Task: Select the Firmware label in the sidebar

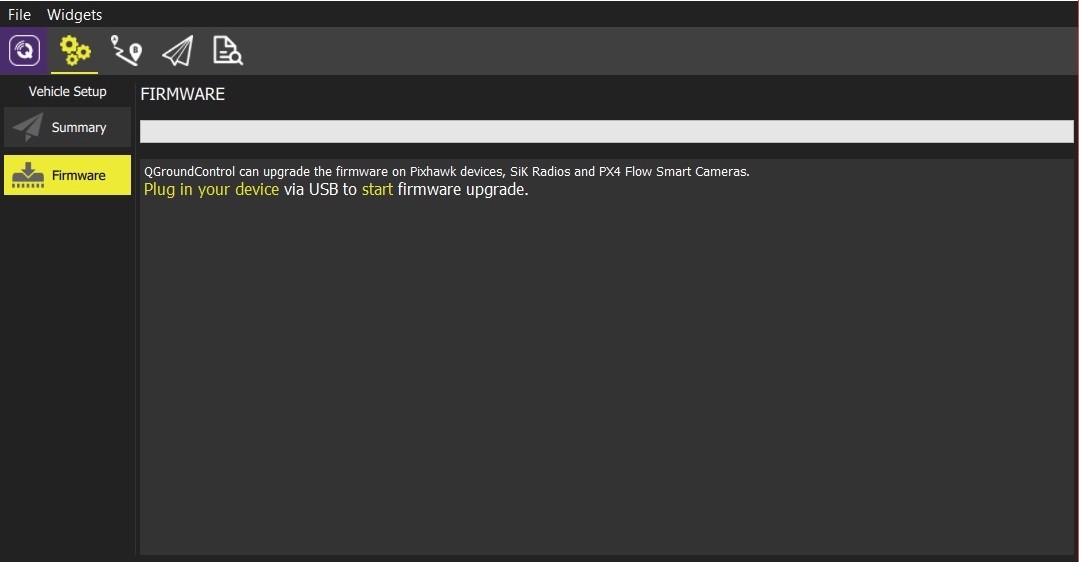Action: pyautogui.click(x=79, y=176)
